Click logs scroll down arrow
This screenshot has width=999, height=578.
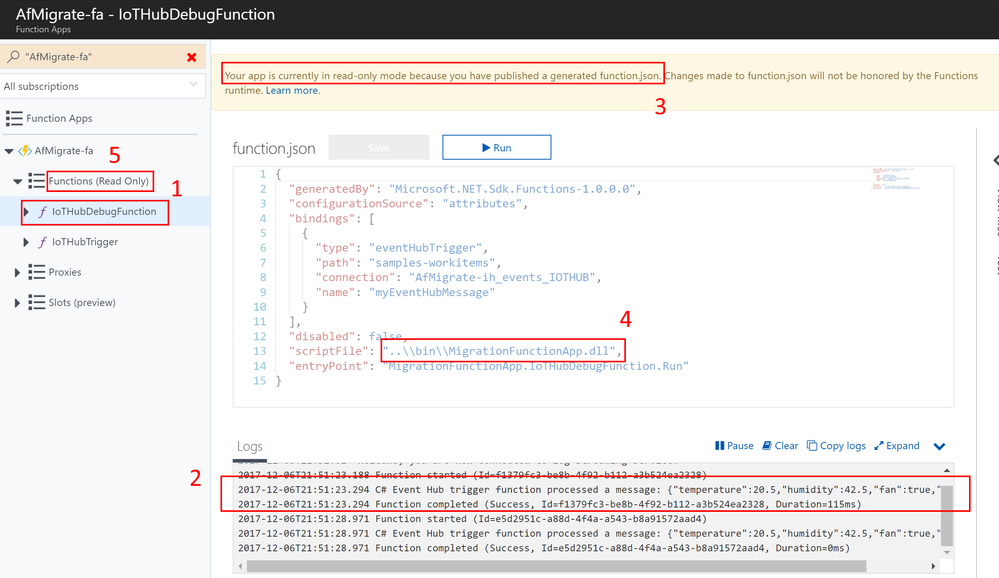[x=947, y=553]
